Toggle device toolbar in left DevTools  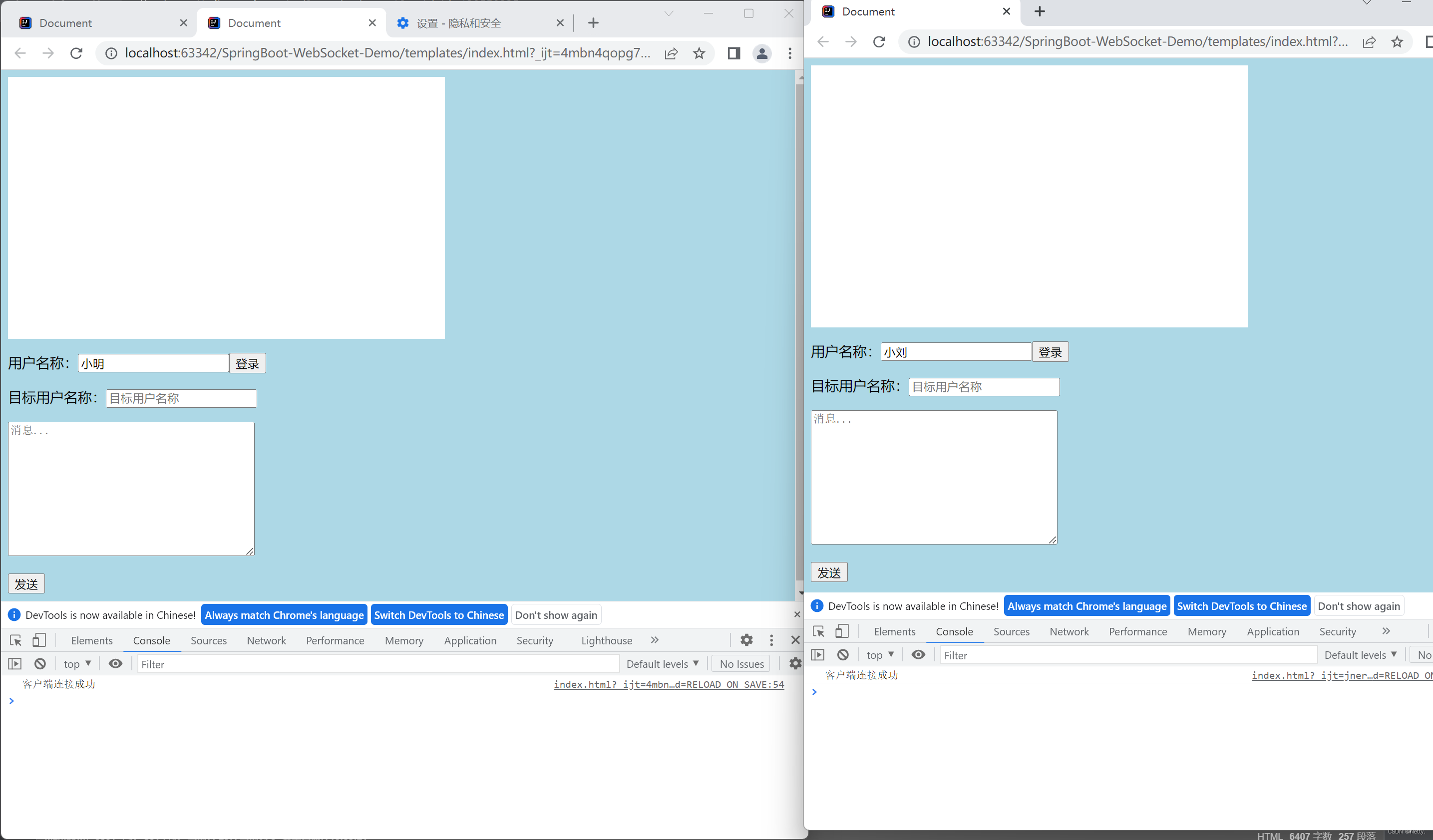pyautogui.click(x=38, y=640)
